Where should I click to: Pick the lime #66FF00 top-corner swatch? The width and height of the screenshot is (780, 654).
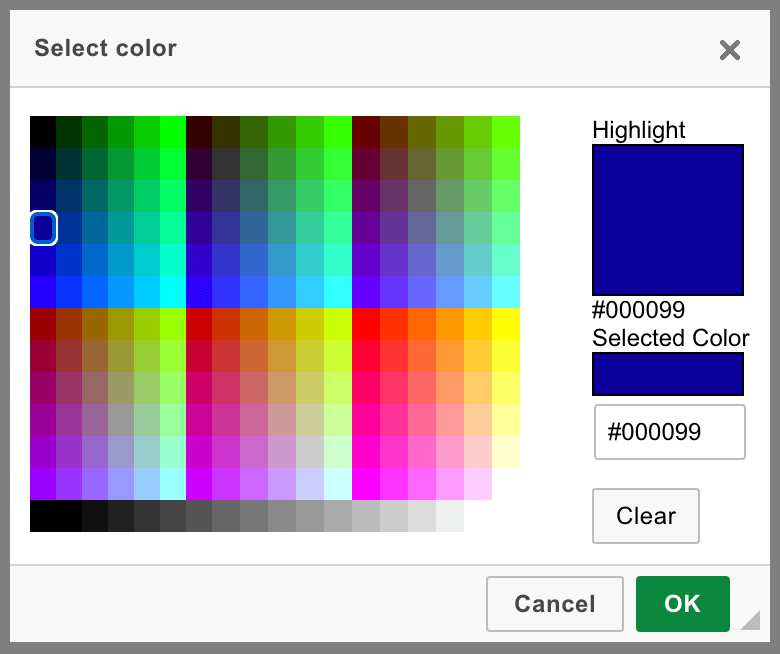pyautogui.click(x=506, y=132)
